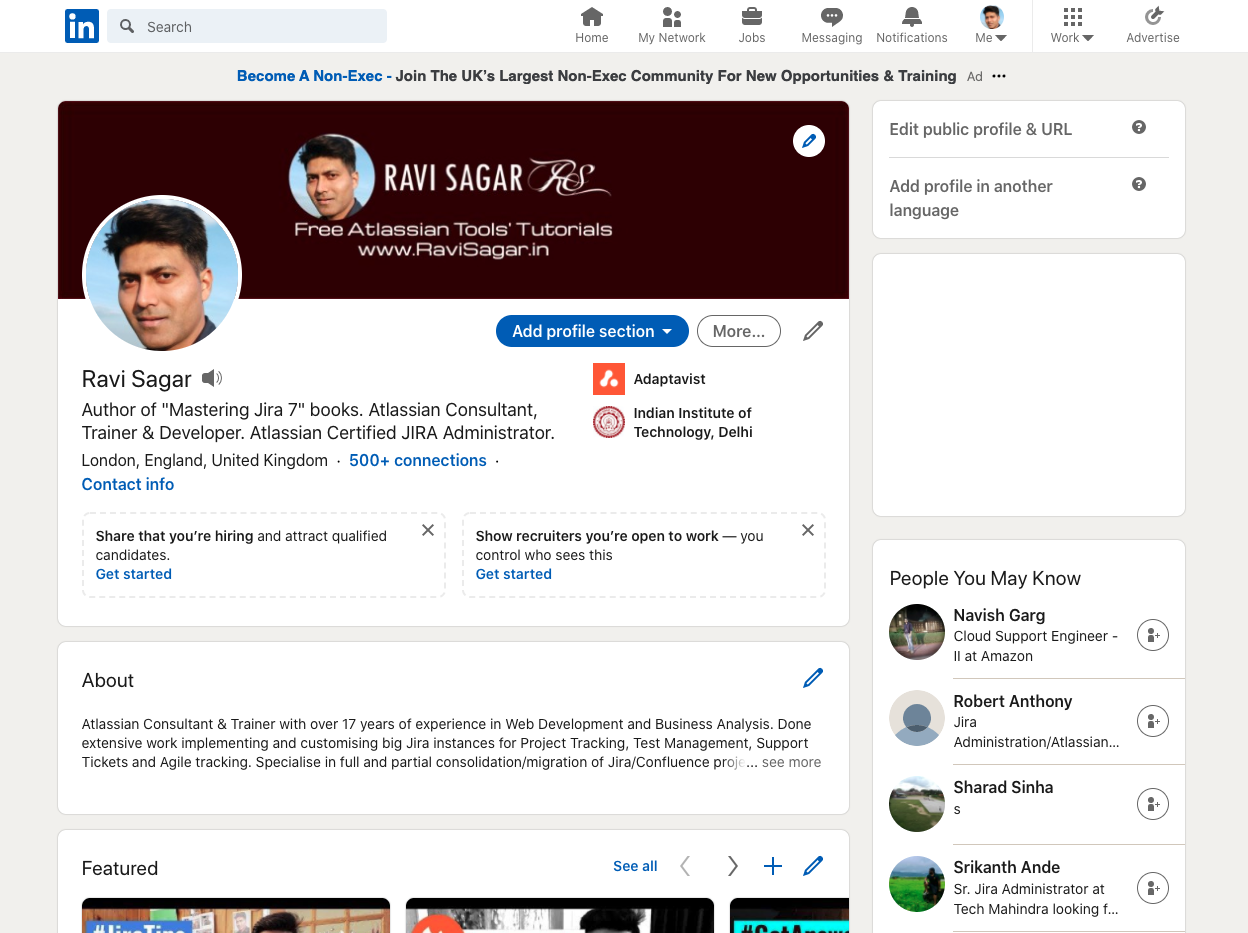Open the Adaptavist company link
The height and width of the screenshot is (933, 1248).
tap(650, 379)
